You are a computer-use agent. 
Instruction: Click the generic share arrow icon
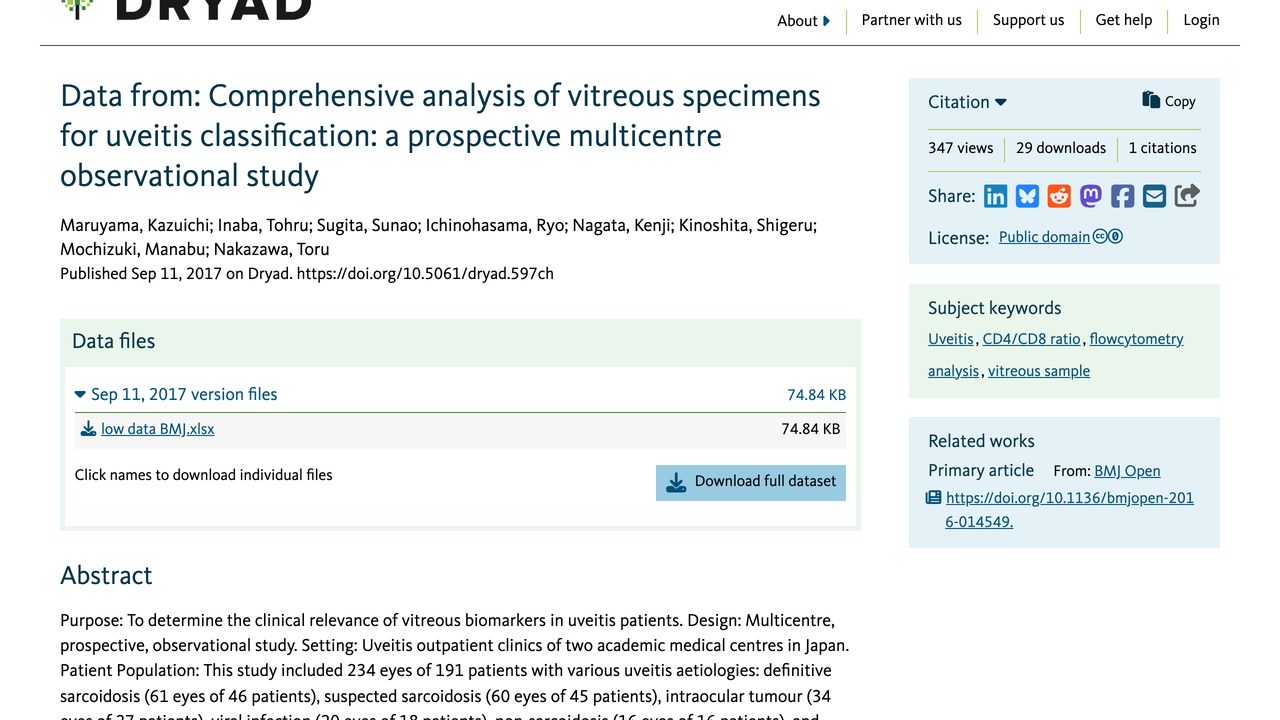pyautogui.click(x=1187, y=196)
